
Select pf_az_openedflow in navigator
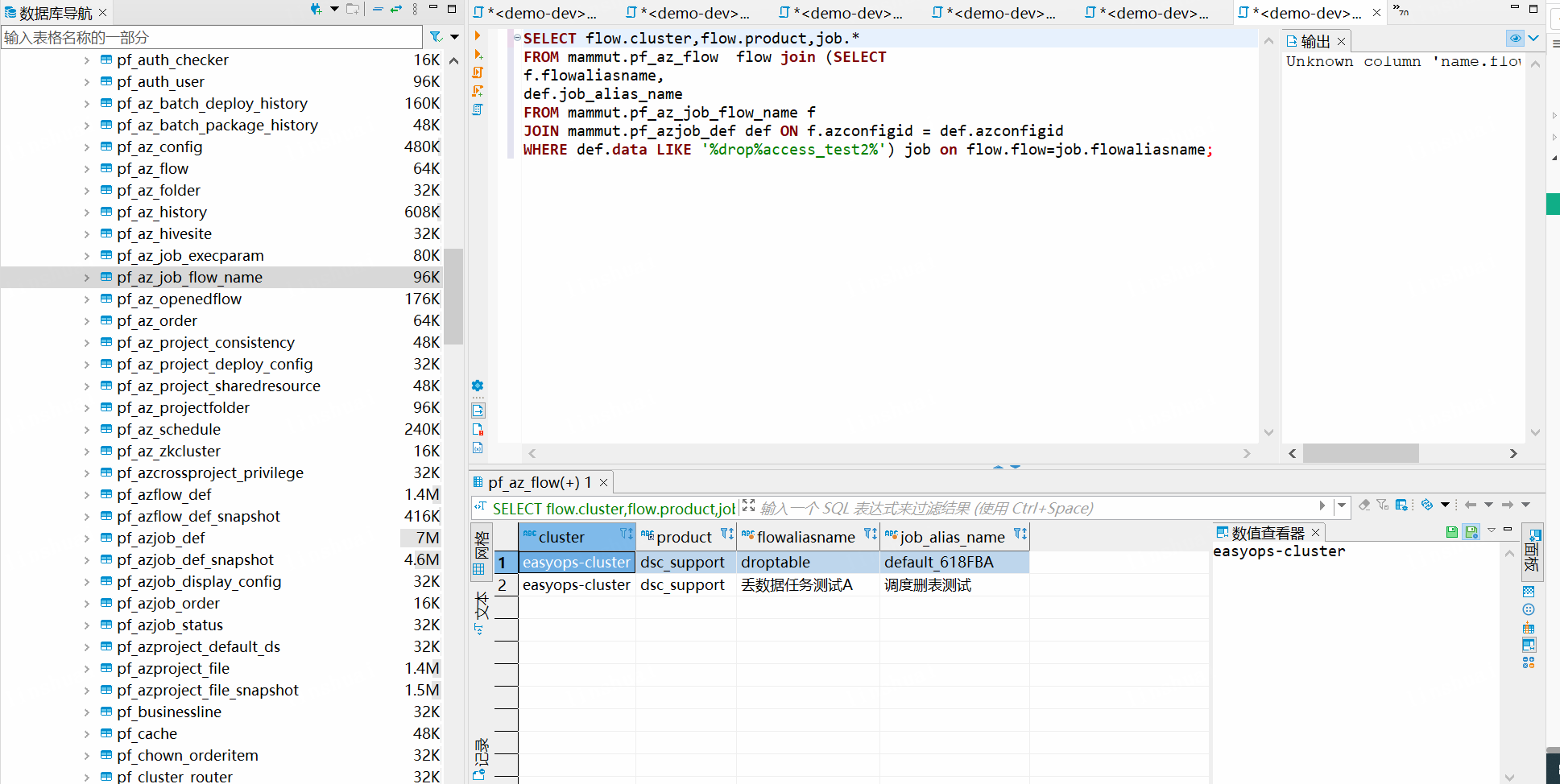tap(179, 299)
